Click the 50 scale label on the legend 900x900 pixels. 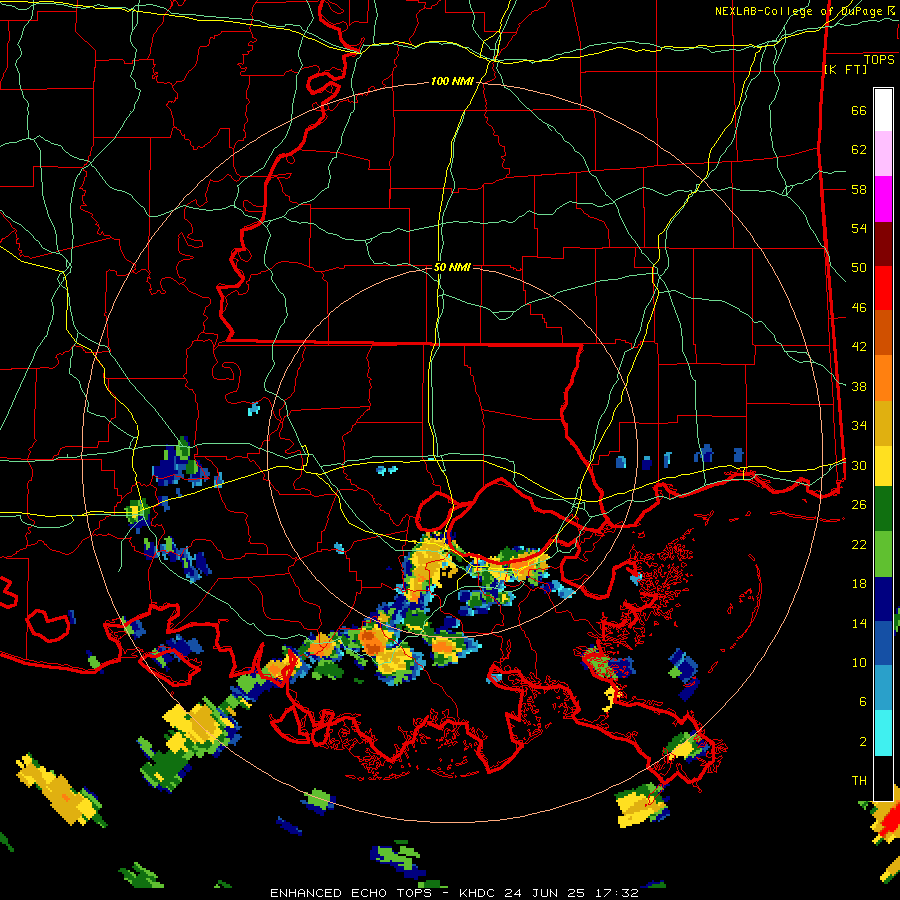(859, 268)
